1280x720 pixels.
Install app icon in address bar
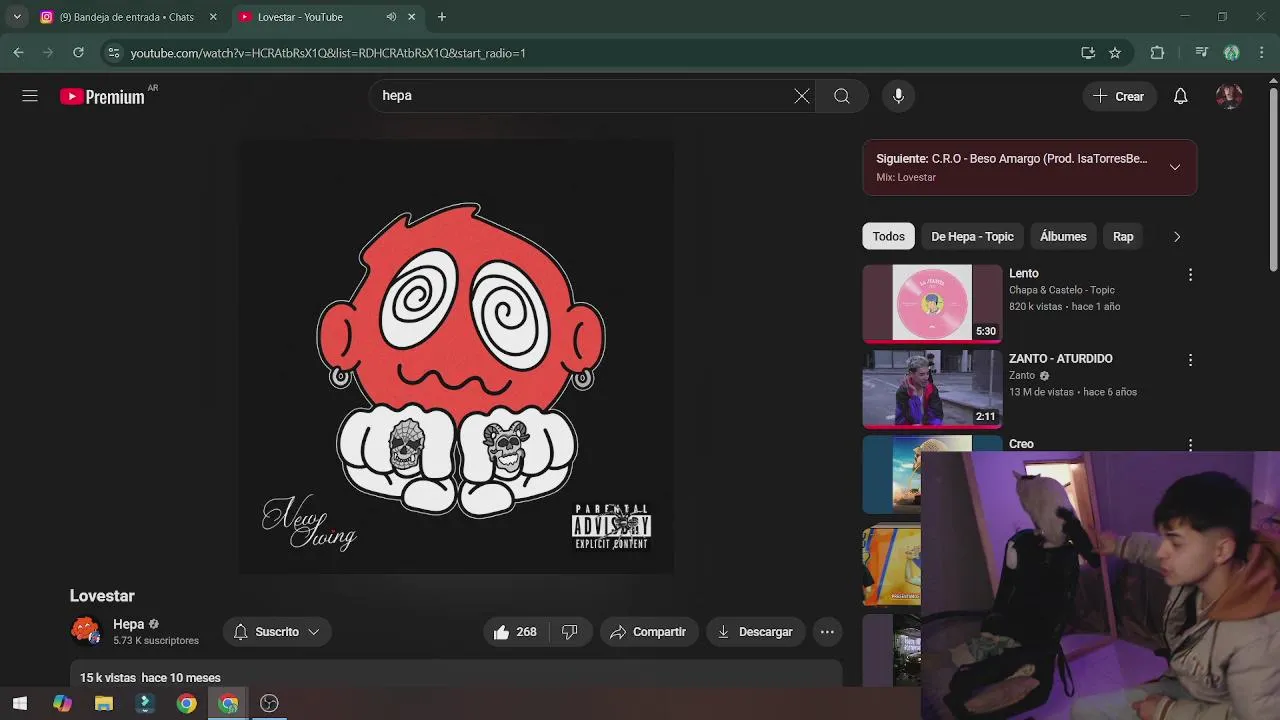coord(1088,53)
